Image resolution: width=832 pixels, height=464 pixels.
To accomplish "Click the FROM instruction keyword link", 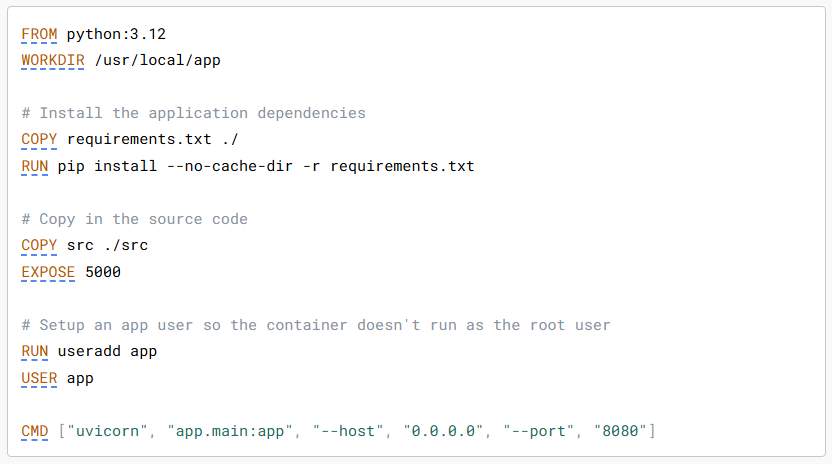I will tap(39, 34).
